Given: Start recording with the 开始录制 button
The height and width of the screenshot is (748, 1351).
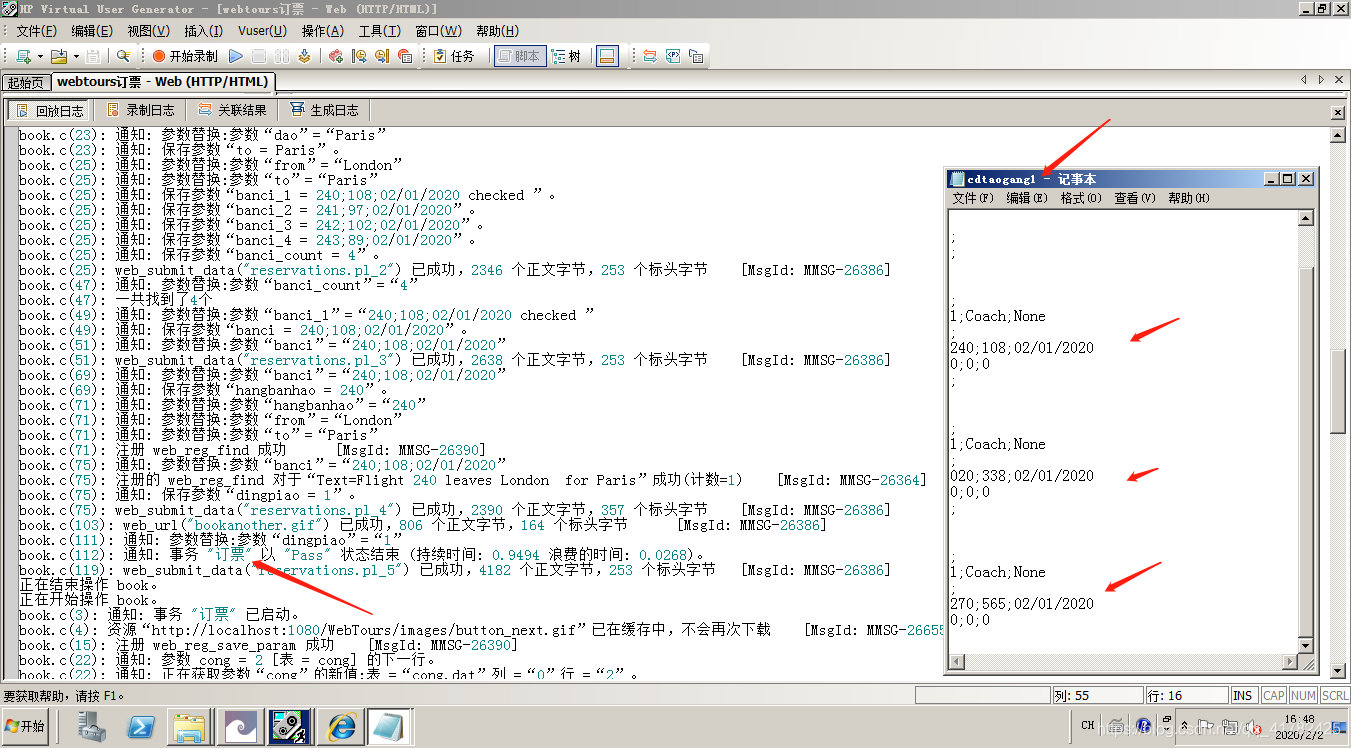Looking at the screenshot, I should [184, 57].
